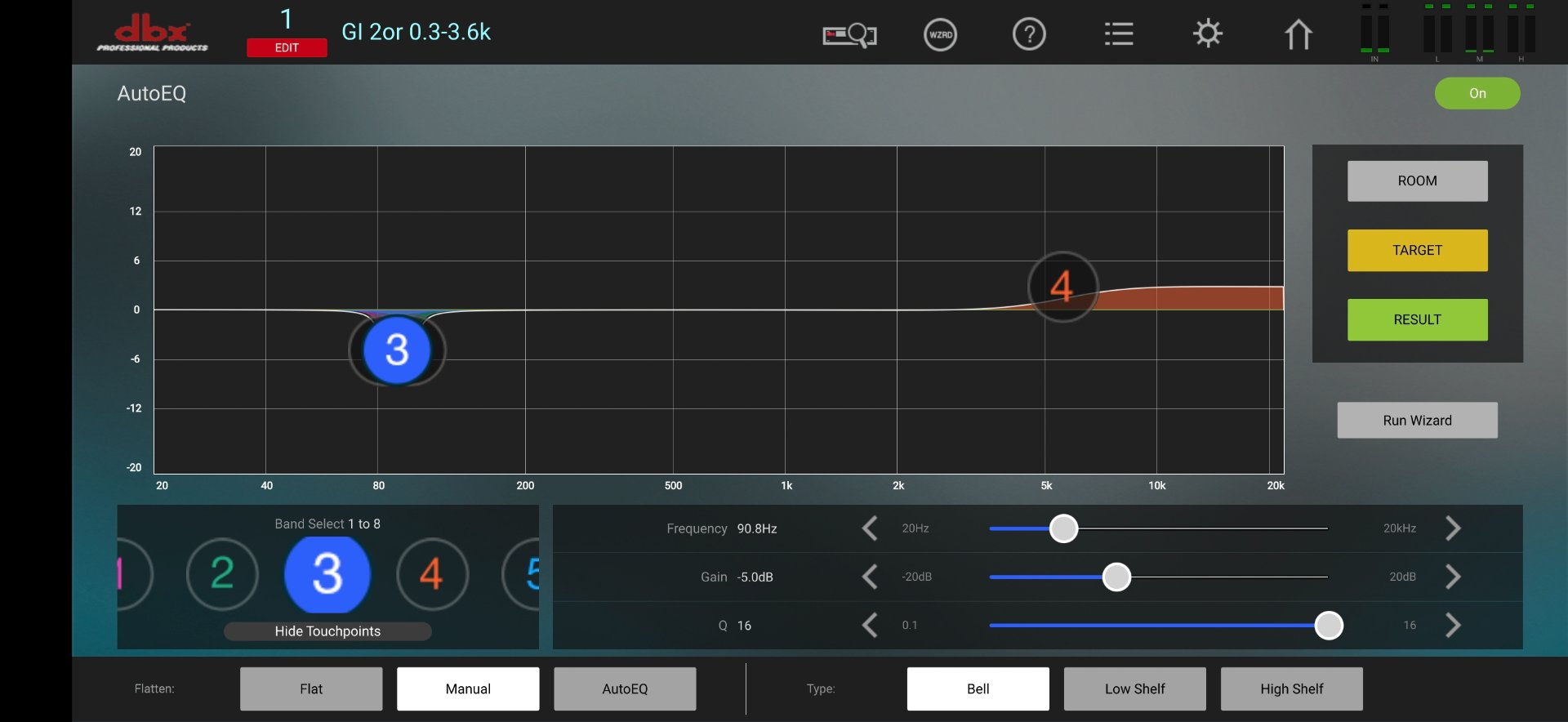Launch the WZRD wizard icon
The height and width of the screenshot is (722, 1568).
pyautogui.click(x=940, y=35)
